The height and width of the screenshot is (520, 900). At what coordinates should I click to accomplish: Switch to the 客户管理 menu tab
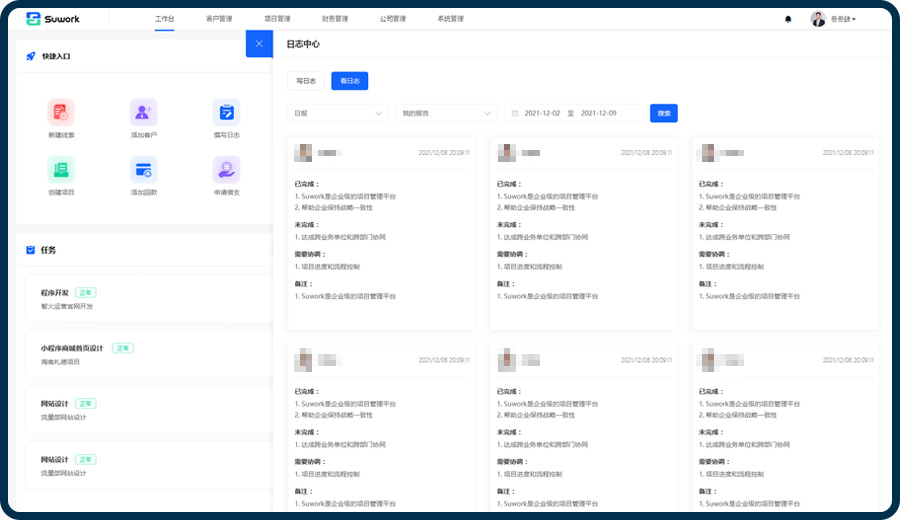click(x=218, y=19)
